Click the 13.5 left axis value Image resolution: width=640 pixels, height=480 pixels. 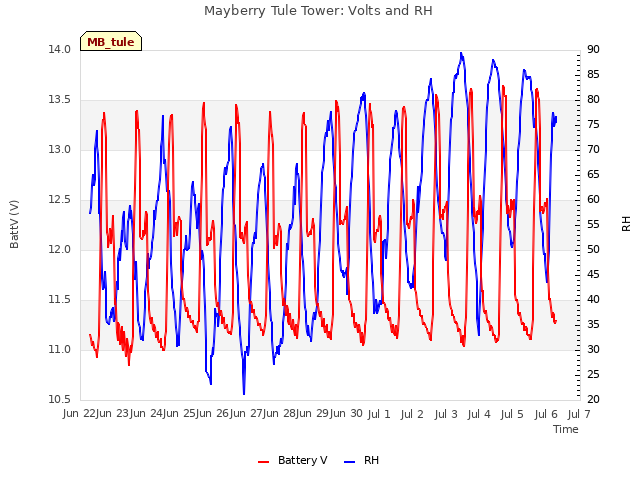(x=60, y=100)
